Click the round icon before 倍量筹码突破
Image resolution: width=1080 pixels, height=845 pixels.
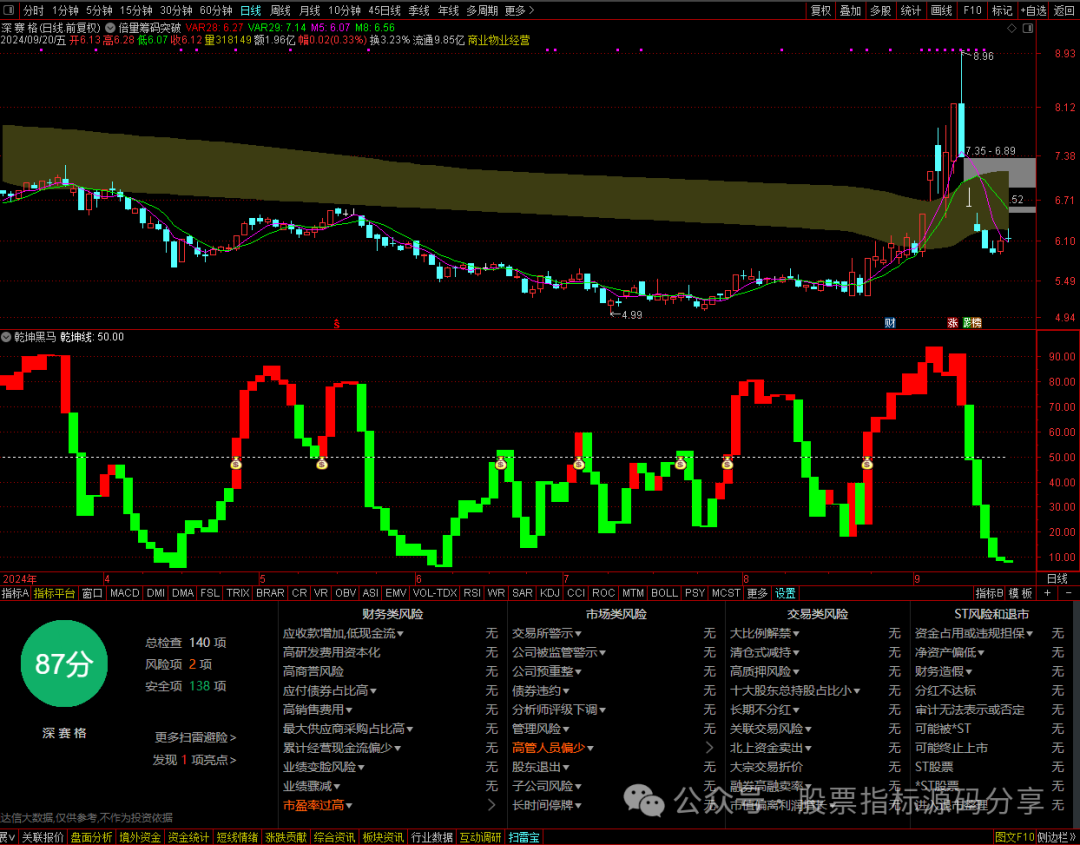tap(110, 28)
